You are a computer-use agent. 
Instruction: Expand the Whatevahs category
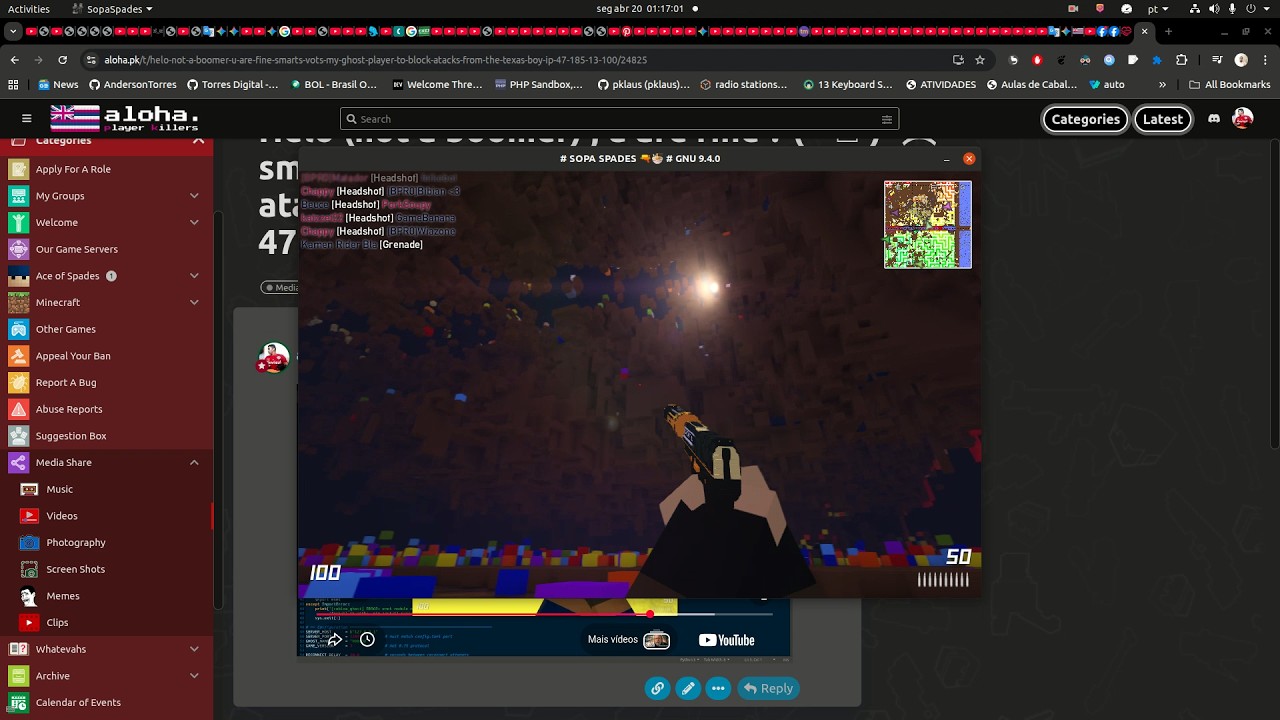point(194,649)
